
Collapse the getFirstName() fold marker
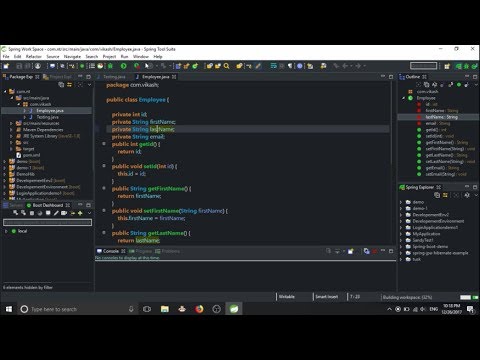104,188
